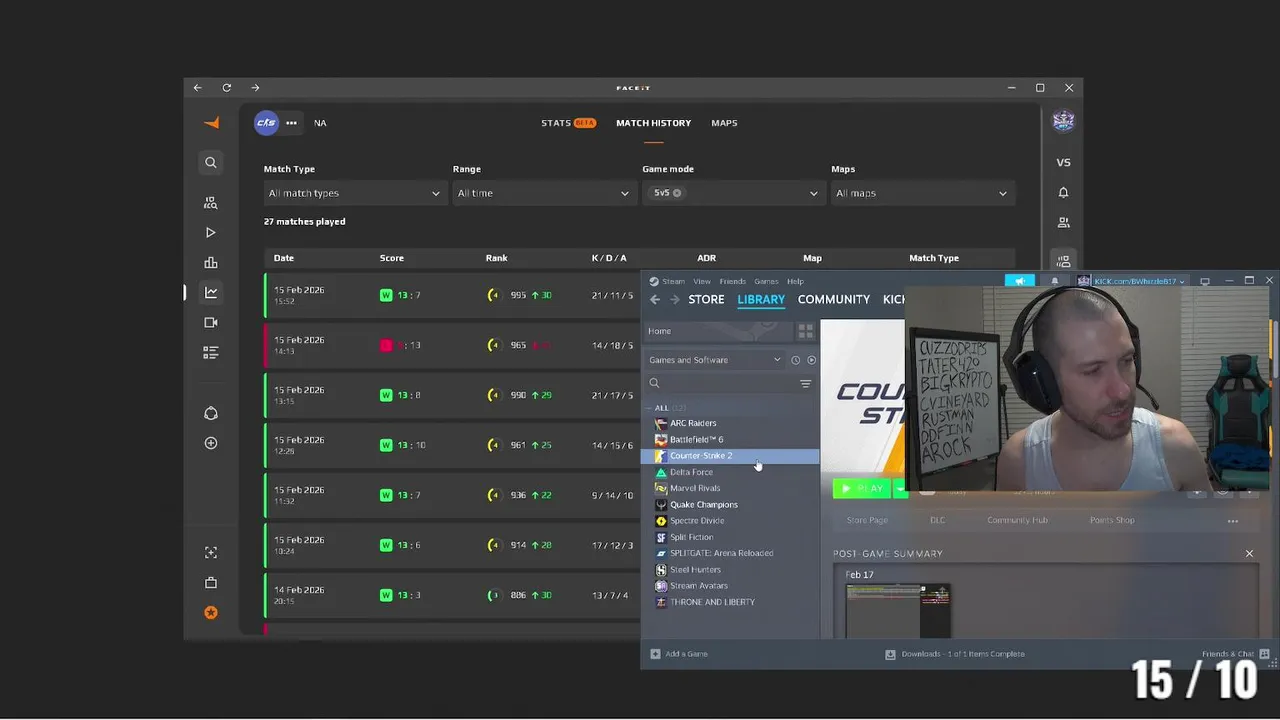Click the FACEIT orange logo icon
This screenshot has width=1280, height=720.
click(211, 123)
